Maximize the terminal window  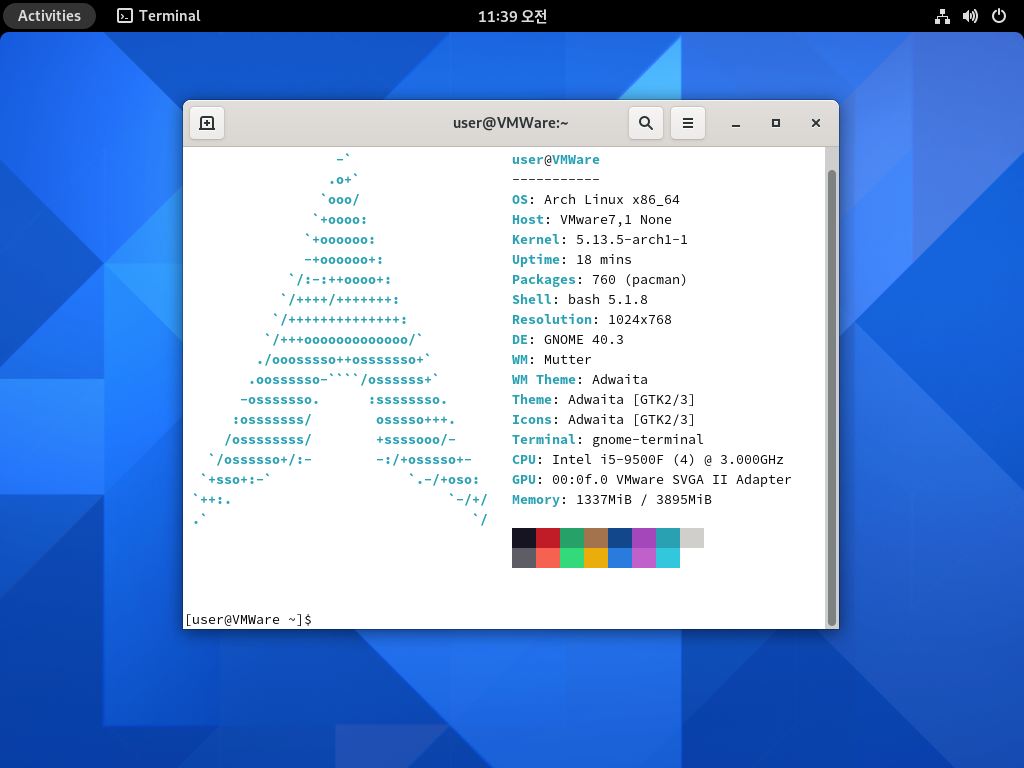point(775,123)
